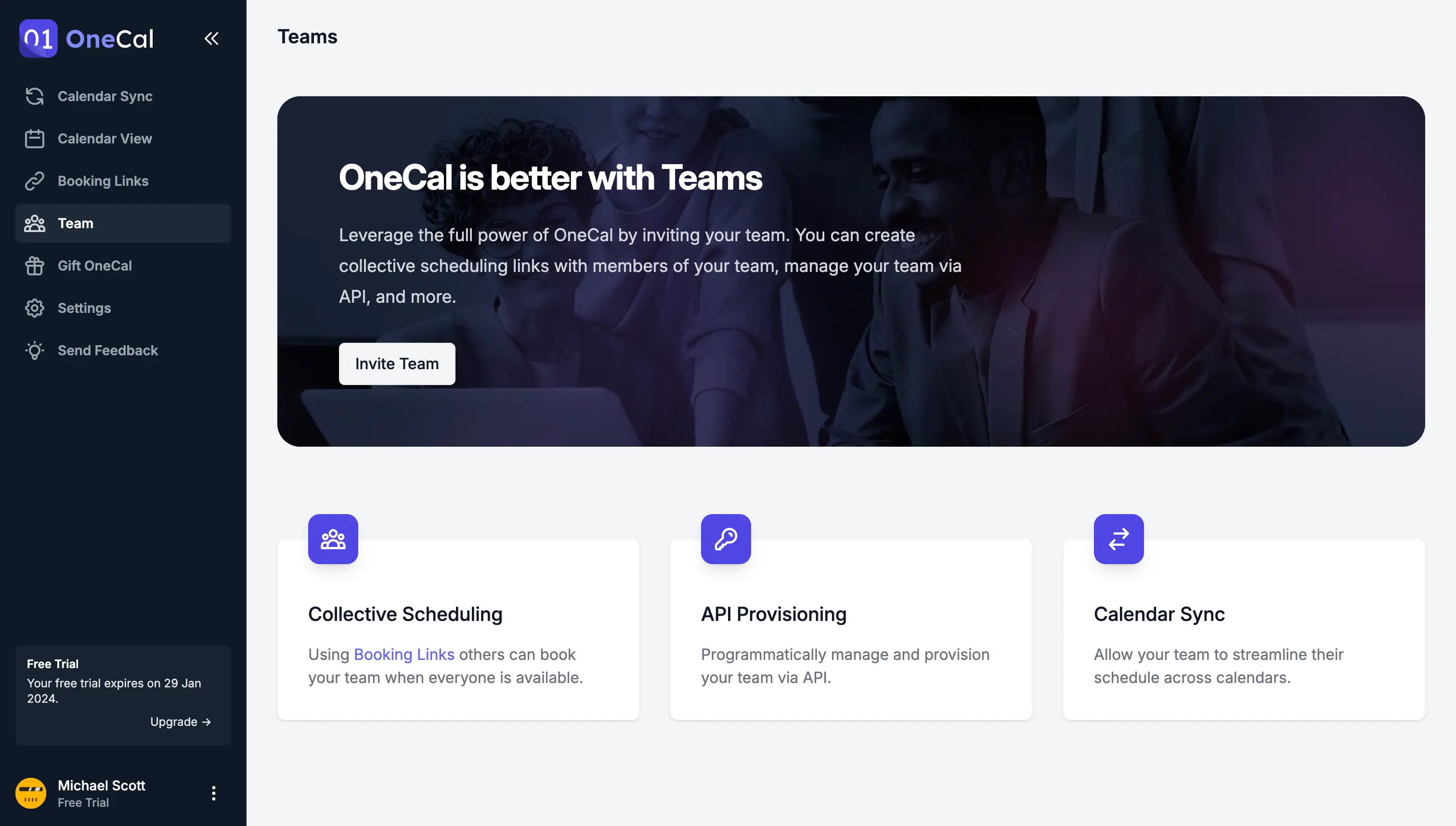The width and height of the screenshot is (1456, 826).
Task: Select the API Provisioning panel icon
Action: tap(726, 539)
